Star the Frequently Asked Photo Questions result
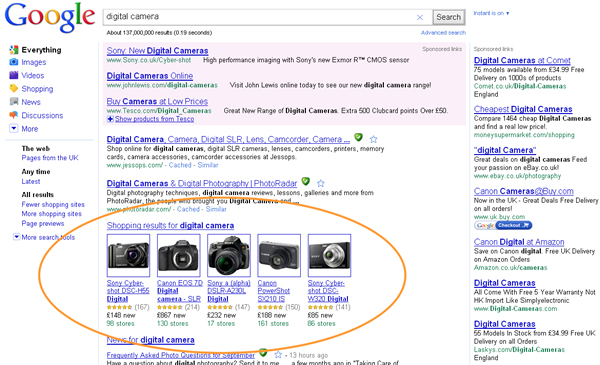The height and width of the screenshot is (365, 600). click(278, 355)
